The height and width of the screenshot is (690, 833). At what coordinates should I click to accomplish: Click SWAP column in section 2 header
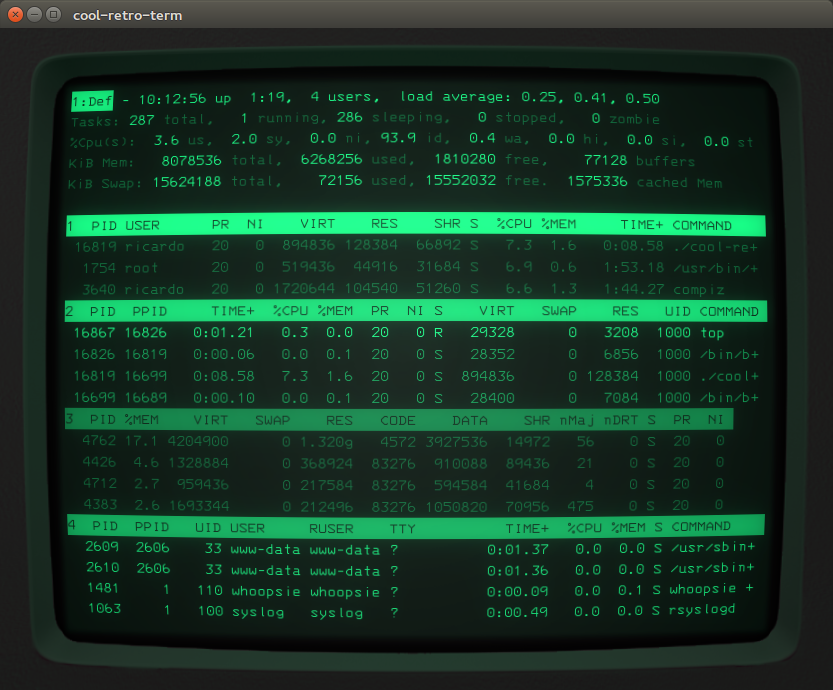[558, 311]
